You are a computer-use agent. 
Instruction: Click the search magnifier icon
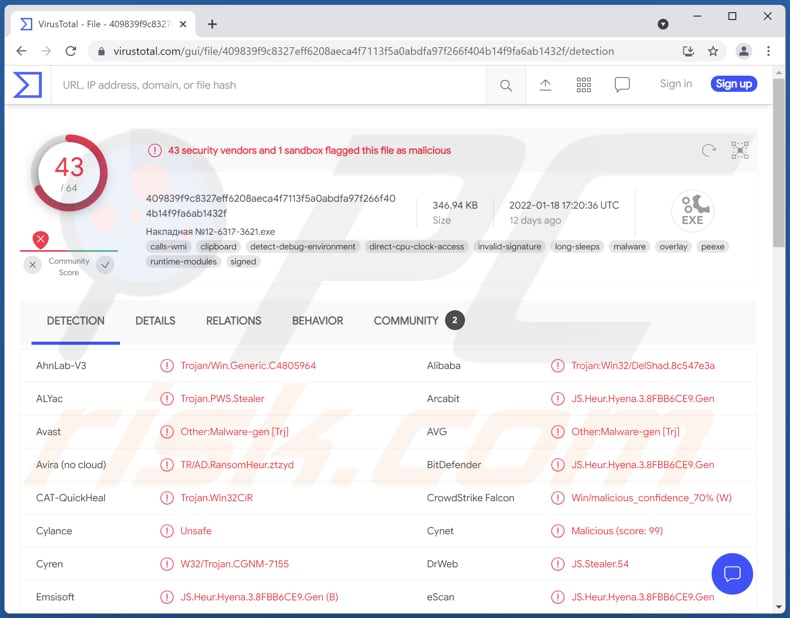[x=506, y=86]
